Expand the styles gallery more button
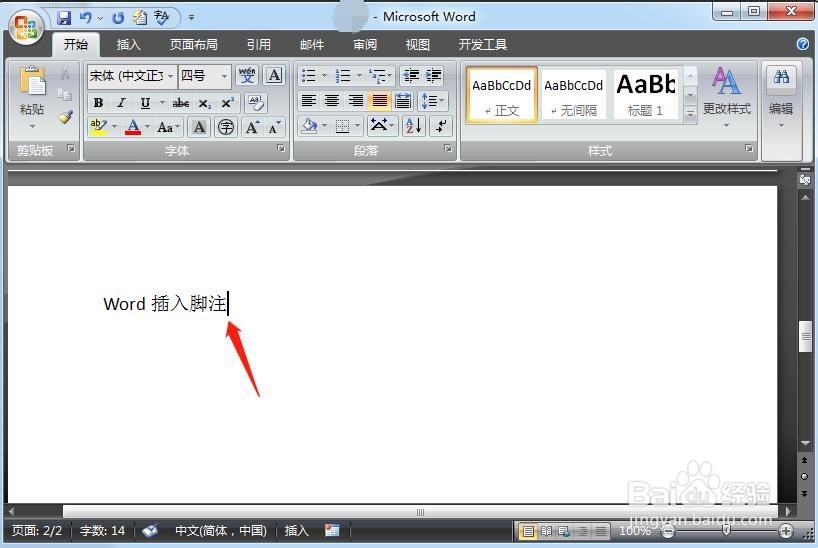Screen dimensions: 818x548 coord(690,114)
